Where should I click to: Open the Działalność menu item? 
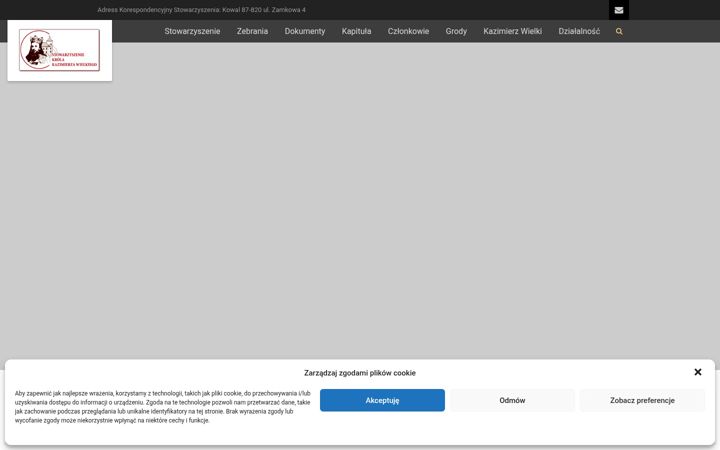click(x=579, y=31)
